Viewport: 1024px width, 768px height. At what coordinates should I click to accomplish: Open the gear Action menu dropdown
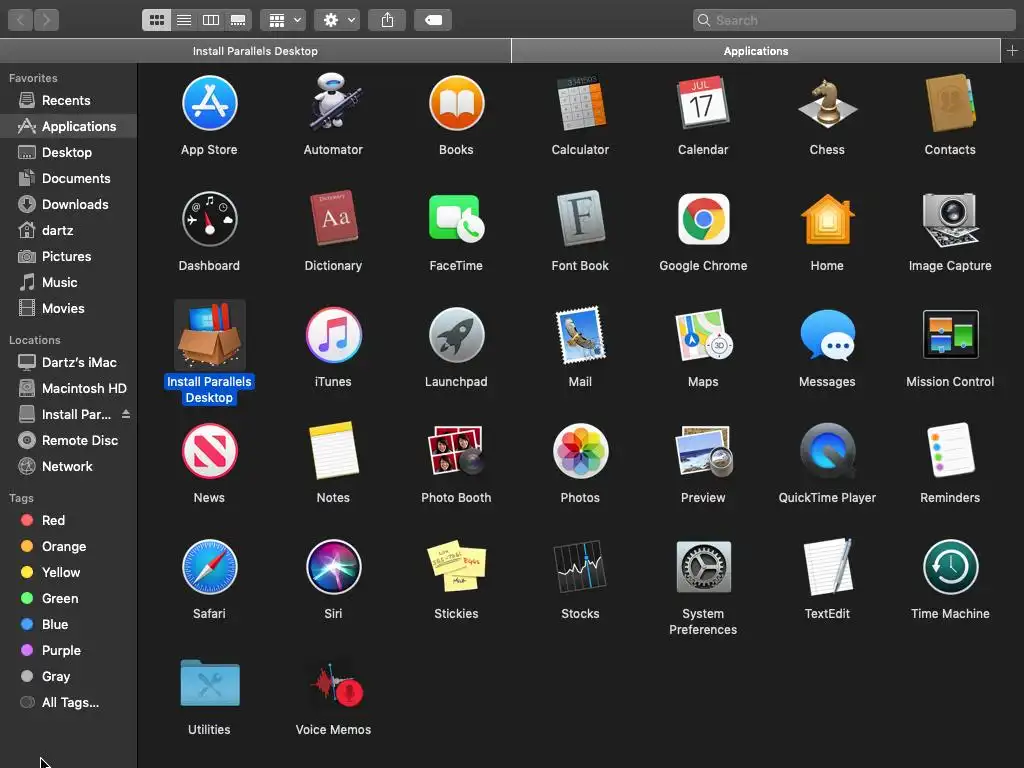(337, 20)
